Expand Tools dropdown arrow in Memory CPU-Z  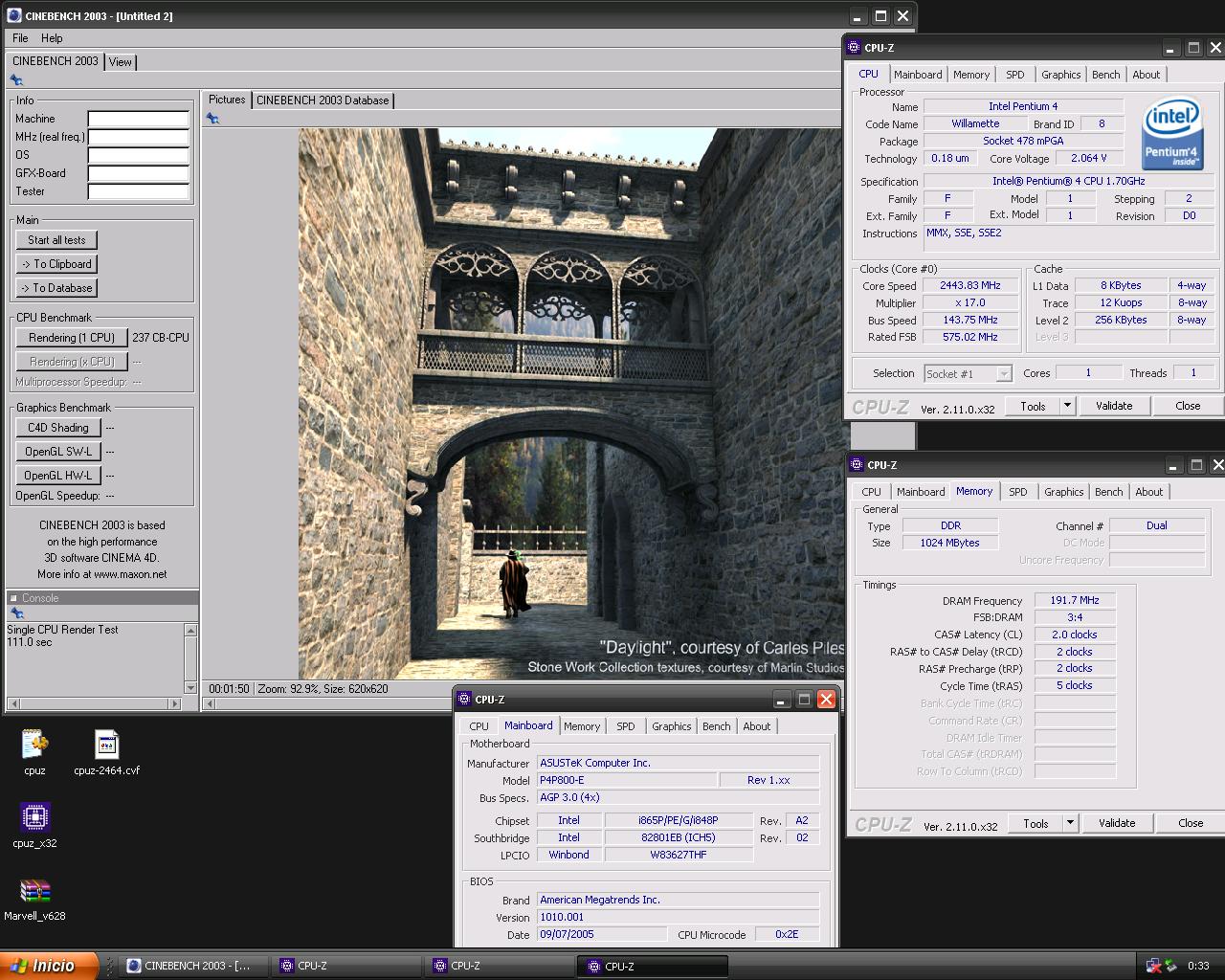click(x=1070, y=823)
